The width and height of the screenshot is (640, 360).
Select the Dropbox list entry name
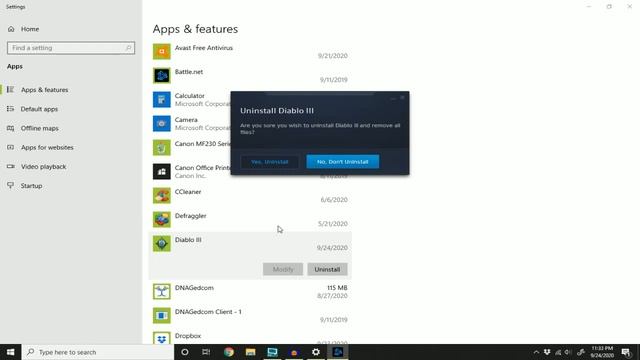point(188,336)
